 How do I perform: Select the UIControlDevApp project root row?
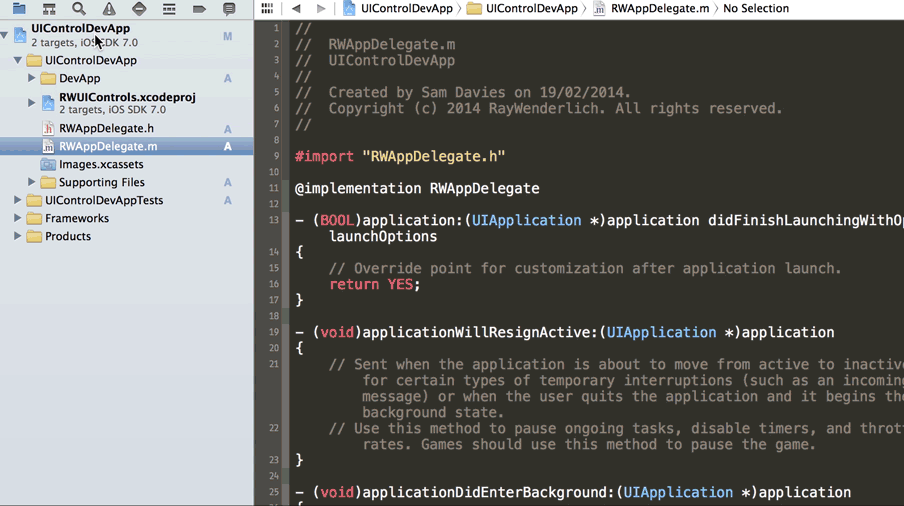(x=126, y=35)
